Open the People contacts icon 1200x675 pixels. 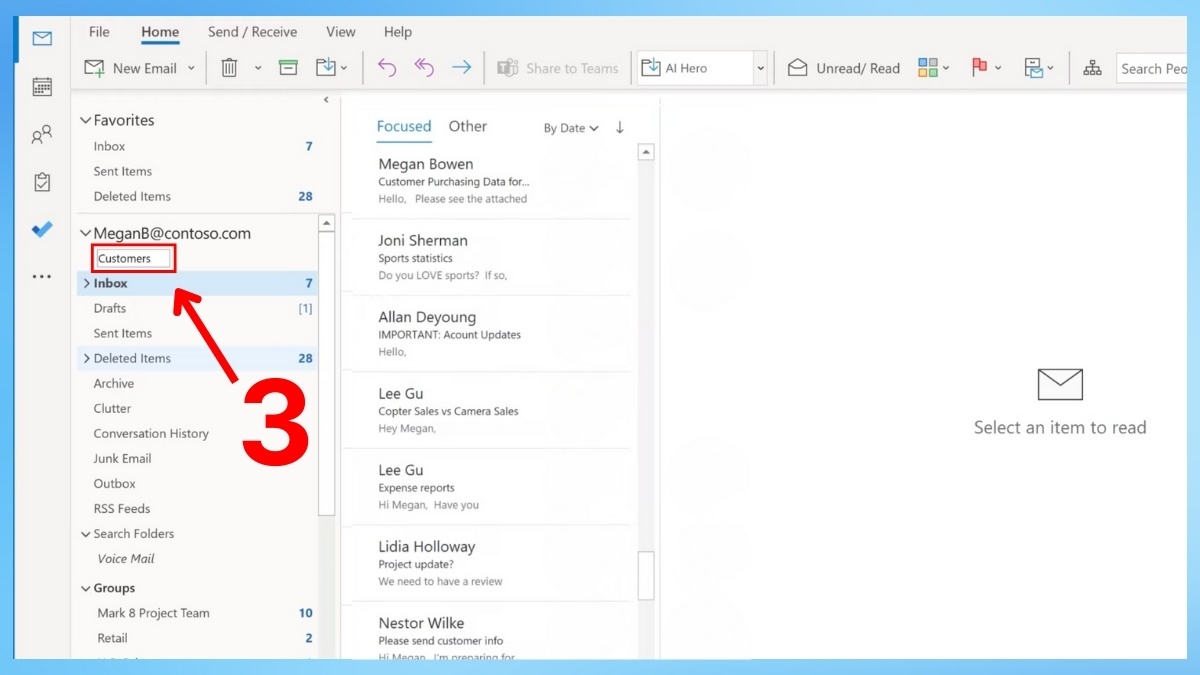[x=42, y=135]
